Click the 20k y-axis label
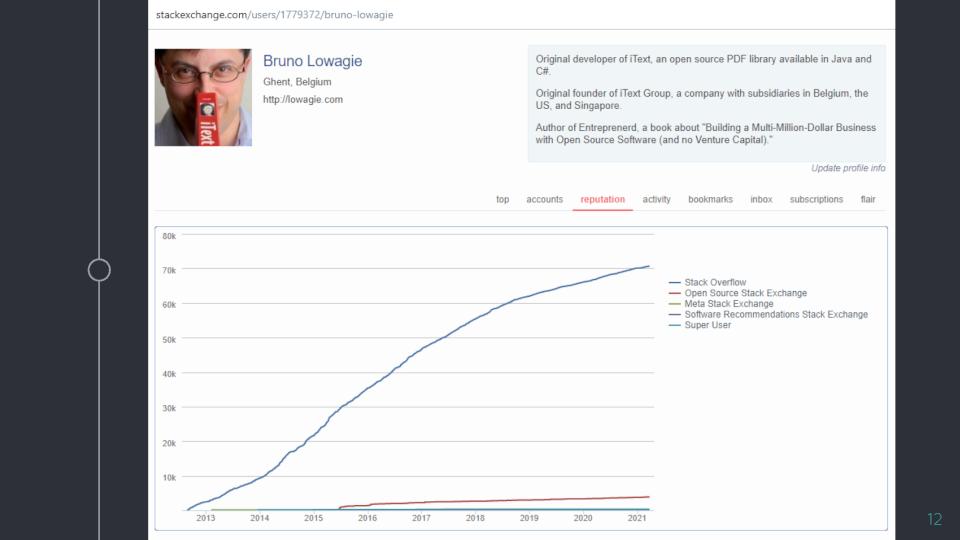This screenshot has height=540, width=960. 169,443
